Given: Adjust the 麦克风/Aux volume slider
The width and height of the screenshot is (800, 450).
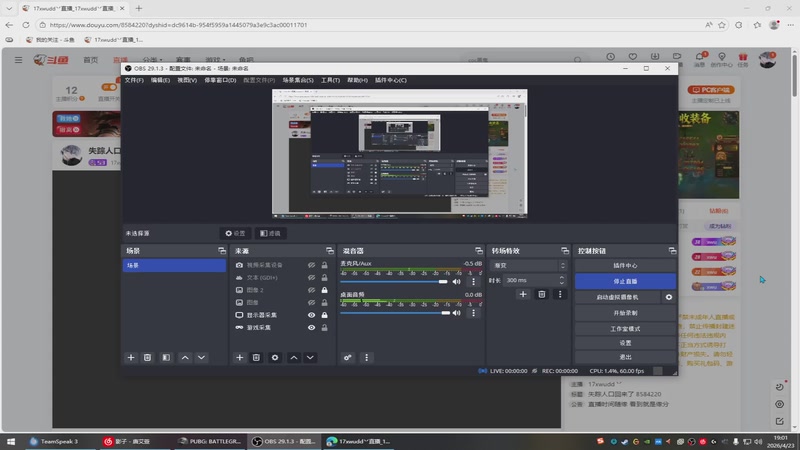Looking at the screenshot, I should point(395,282).
